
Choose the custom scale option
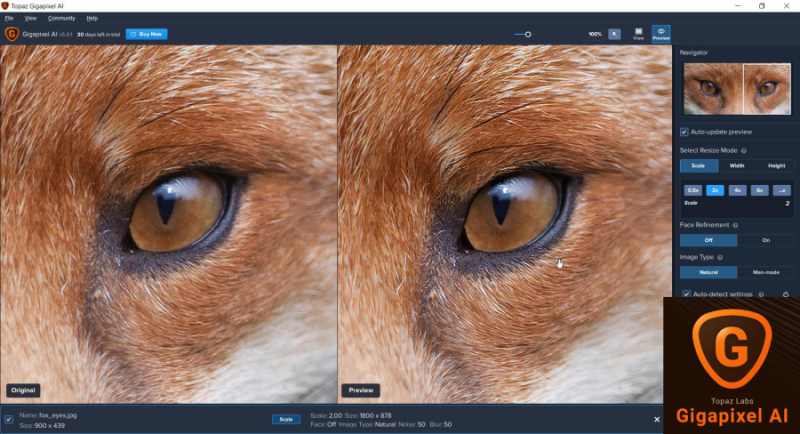point(782,190)
